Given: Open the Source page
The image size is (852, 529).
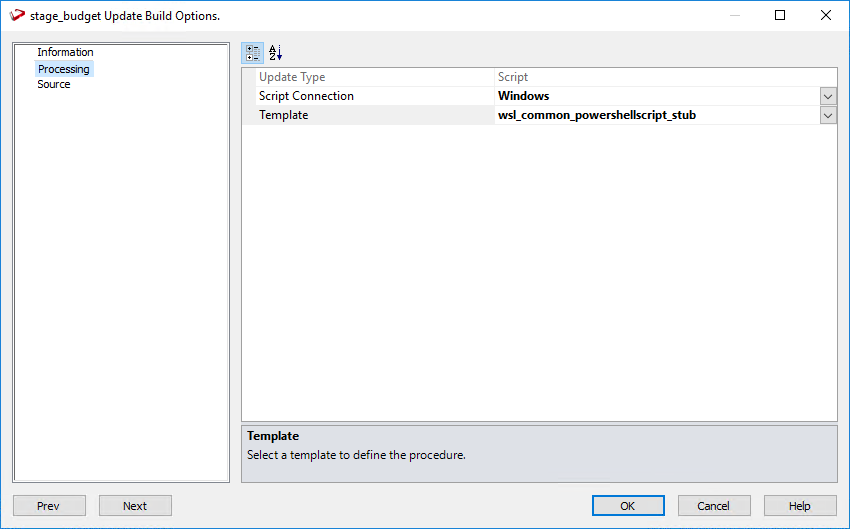Looking at the screenshot, I should click(54, 85).
